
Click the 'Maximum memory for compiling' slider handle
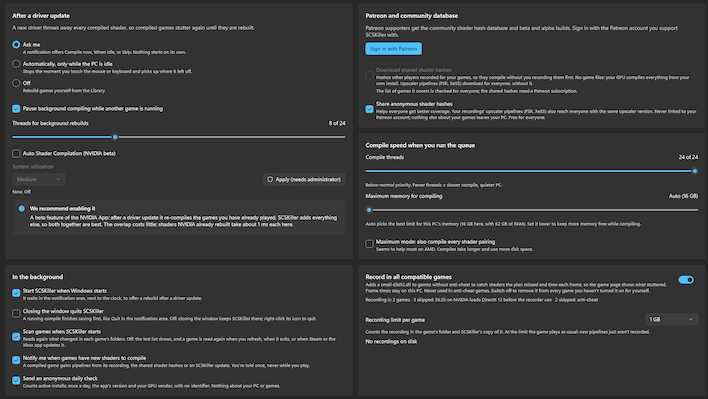[x=369, y=210]
